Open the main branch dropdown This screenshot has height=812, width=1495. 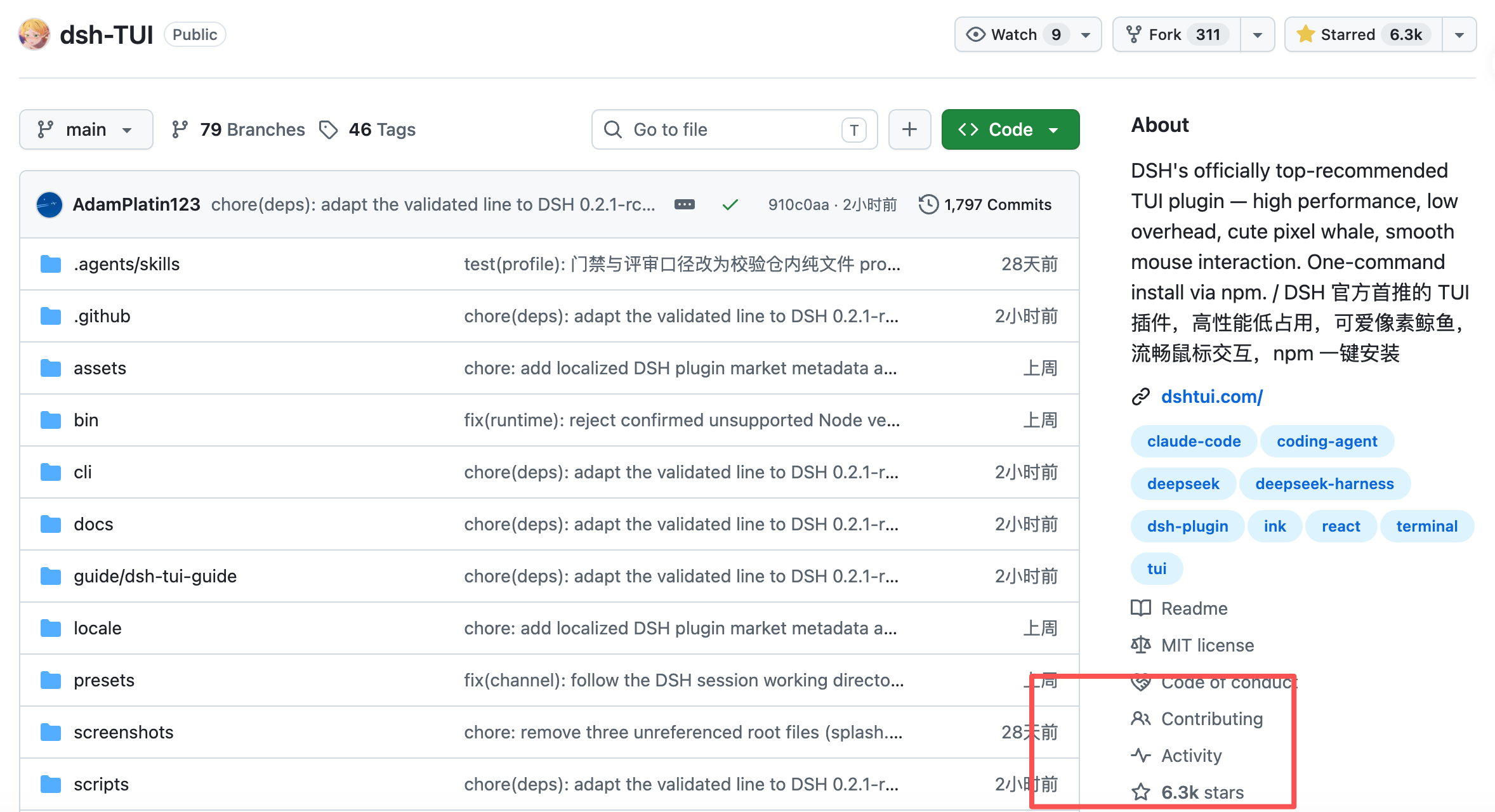pos(86,129)
